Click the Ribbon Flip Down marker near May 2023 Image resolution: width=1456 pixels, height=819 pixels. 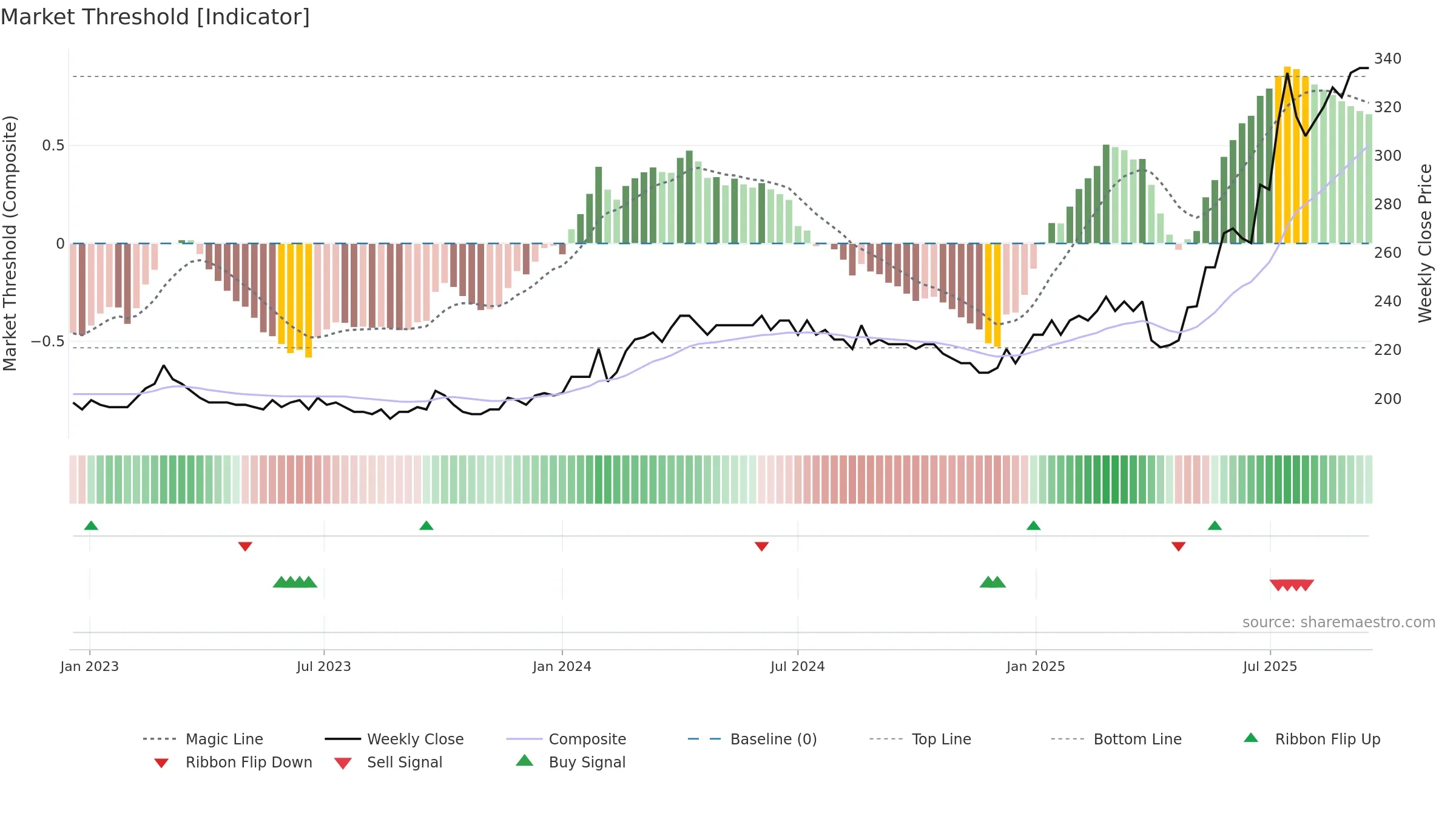[x=245, y=547]
